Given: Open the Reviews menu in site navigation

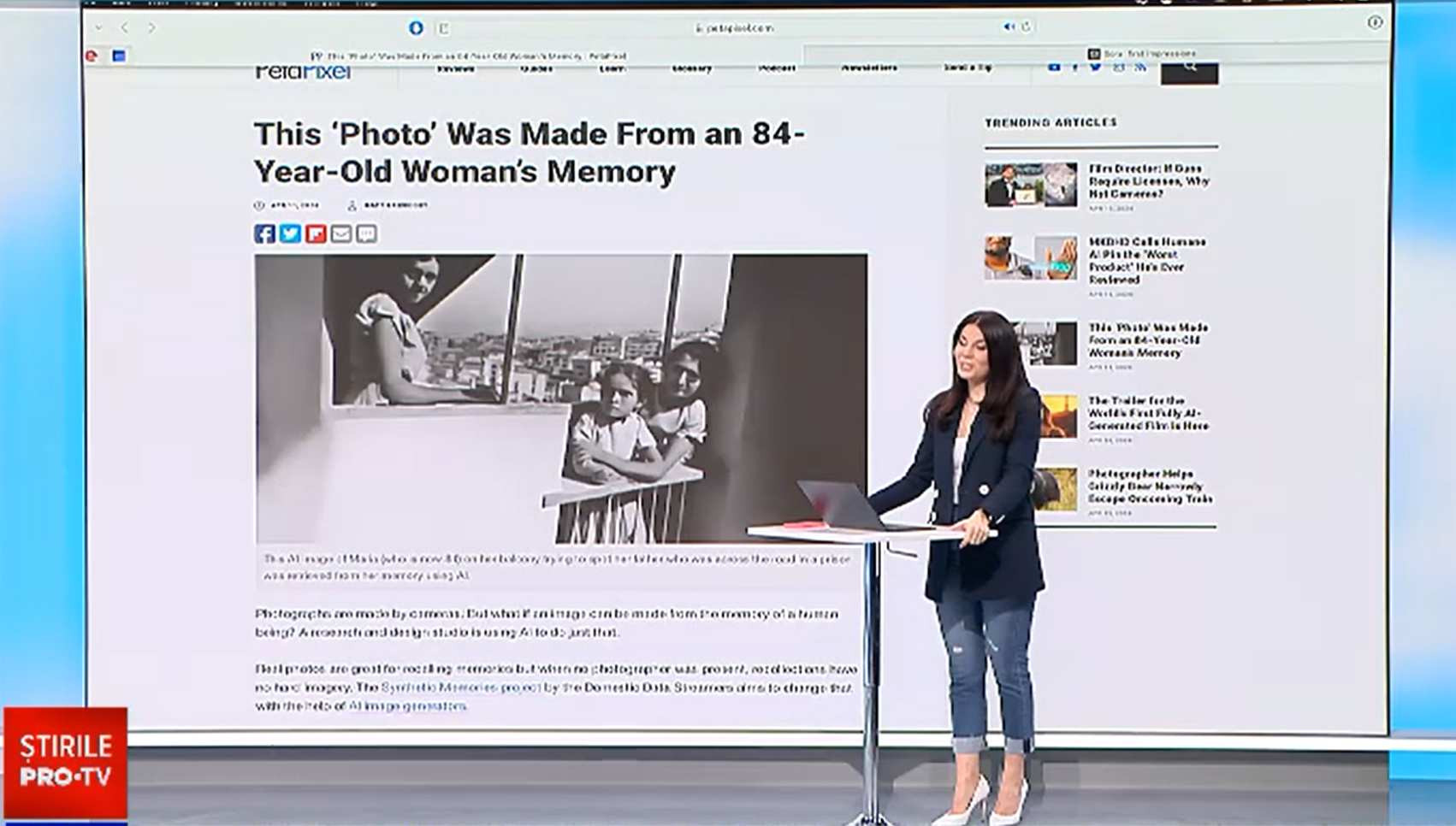Looking at the screenshot, I should tap(455, 68).
